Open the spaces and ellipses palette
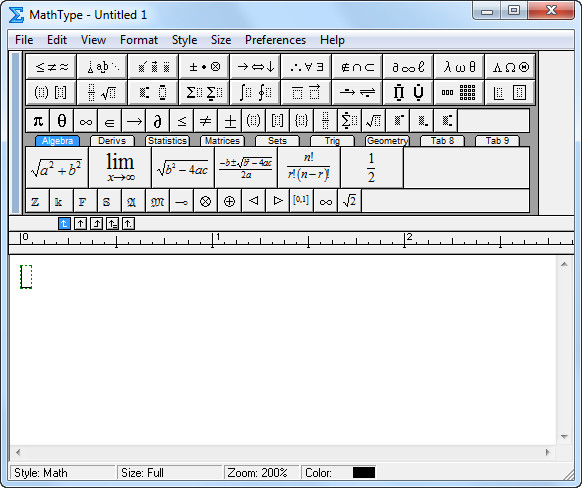The image size is (582, 488). pyautogui.click(x=103, y=67)
